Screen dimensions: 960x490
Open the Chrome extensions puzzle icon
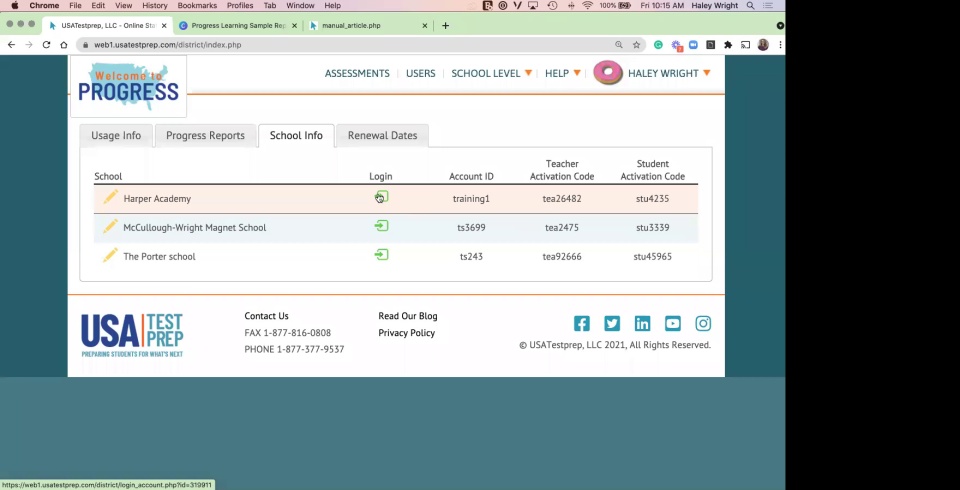728,45
